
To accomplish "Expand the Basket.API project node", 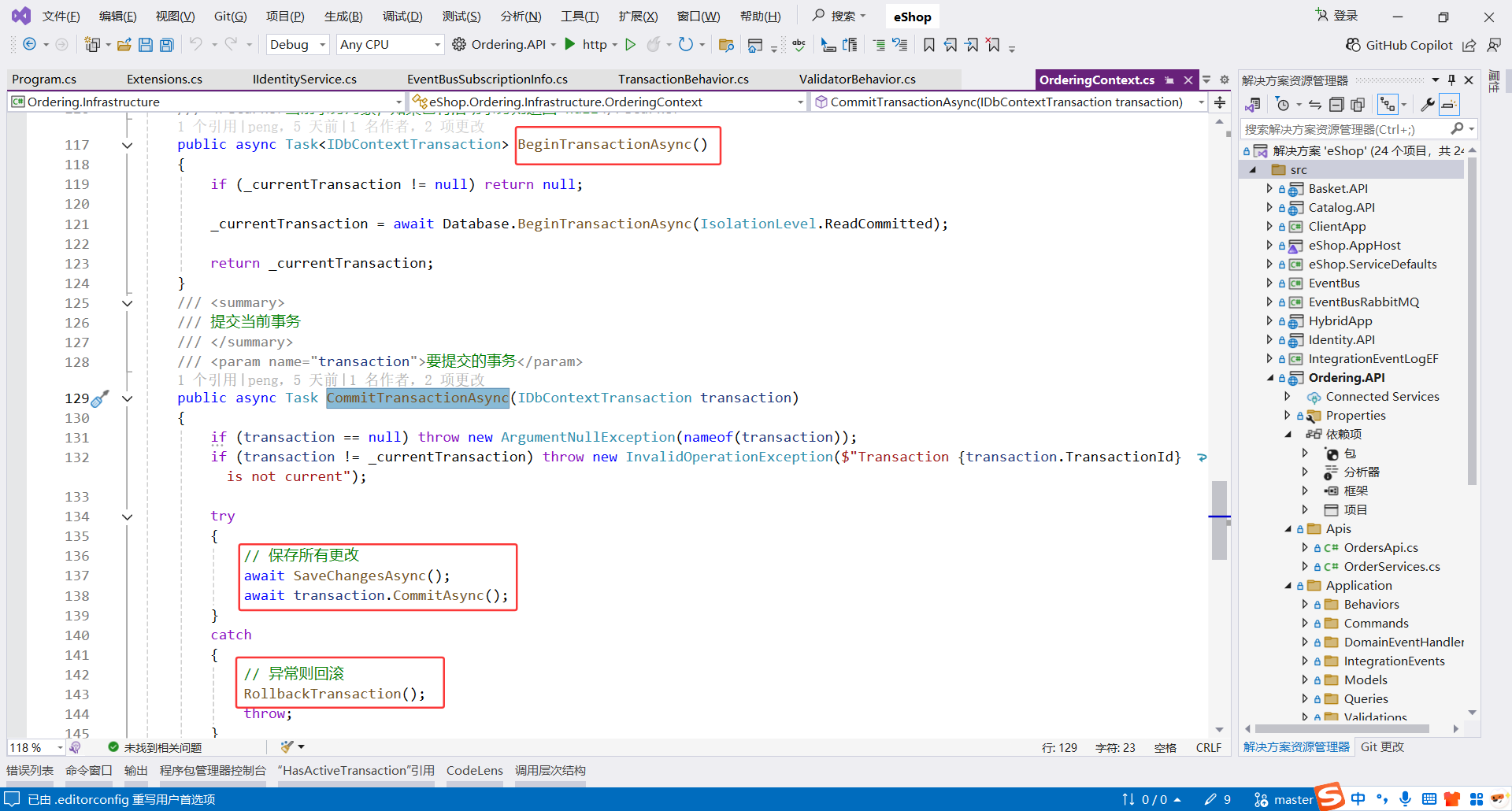I will click(1269, 188).
